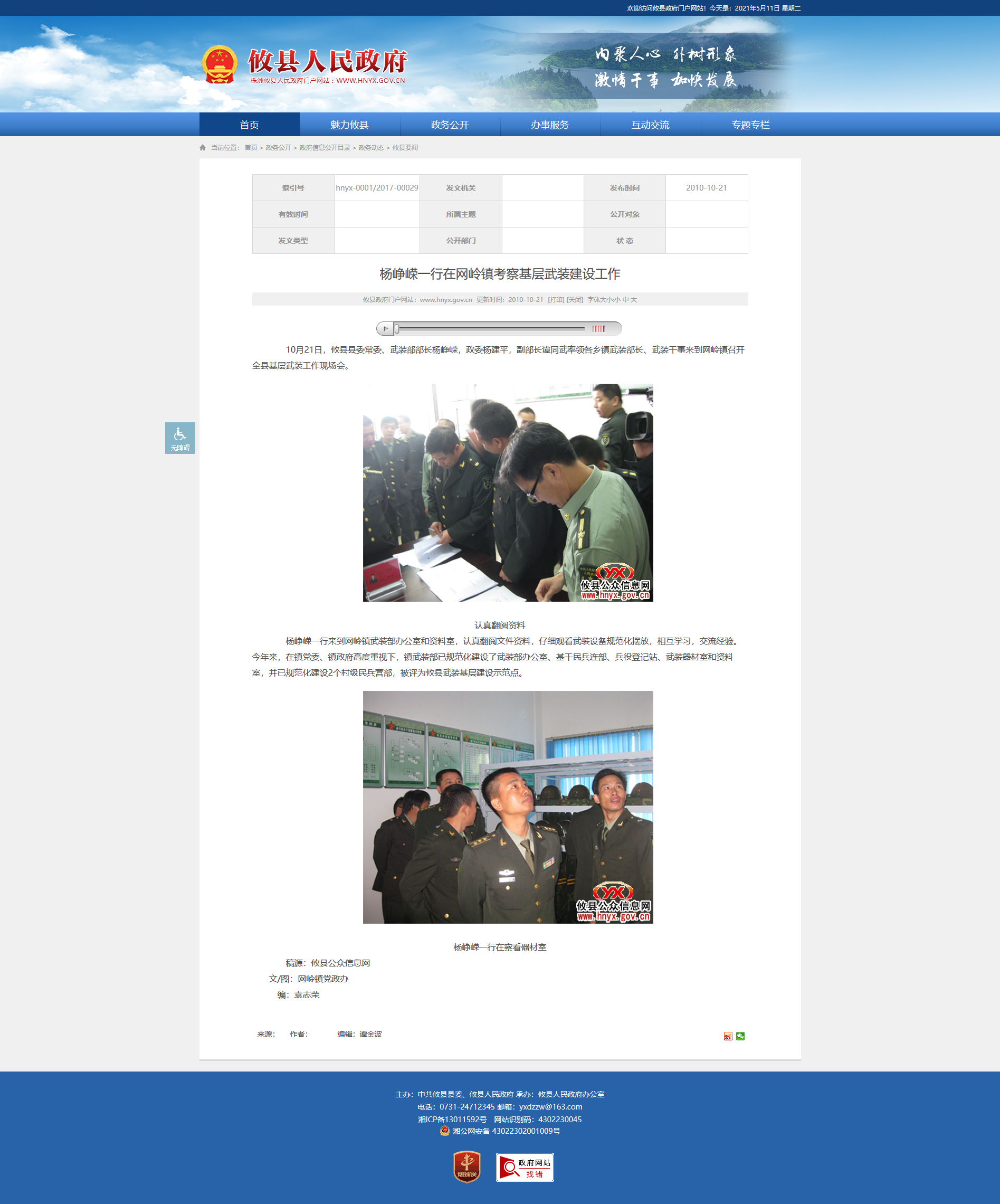This screenshot has height=1204, width=1000.
Task: Select the 专题专栏 menu item
Action: (751, 125)
